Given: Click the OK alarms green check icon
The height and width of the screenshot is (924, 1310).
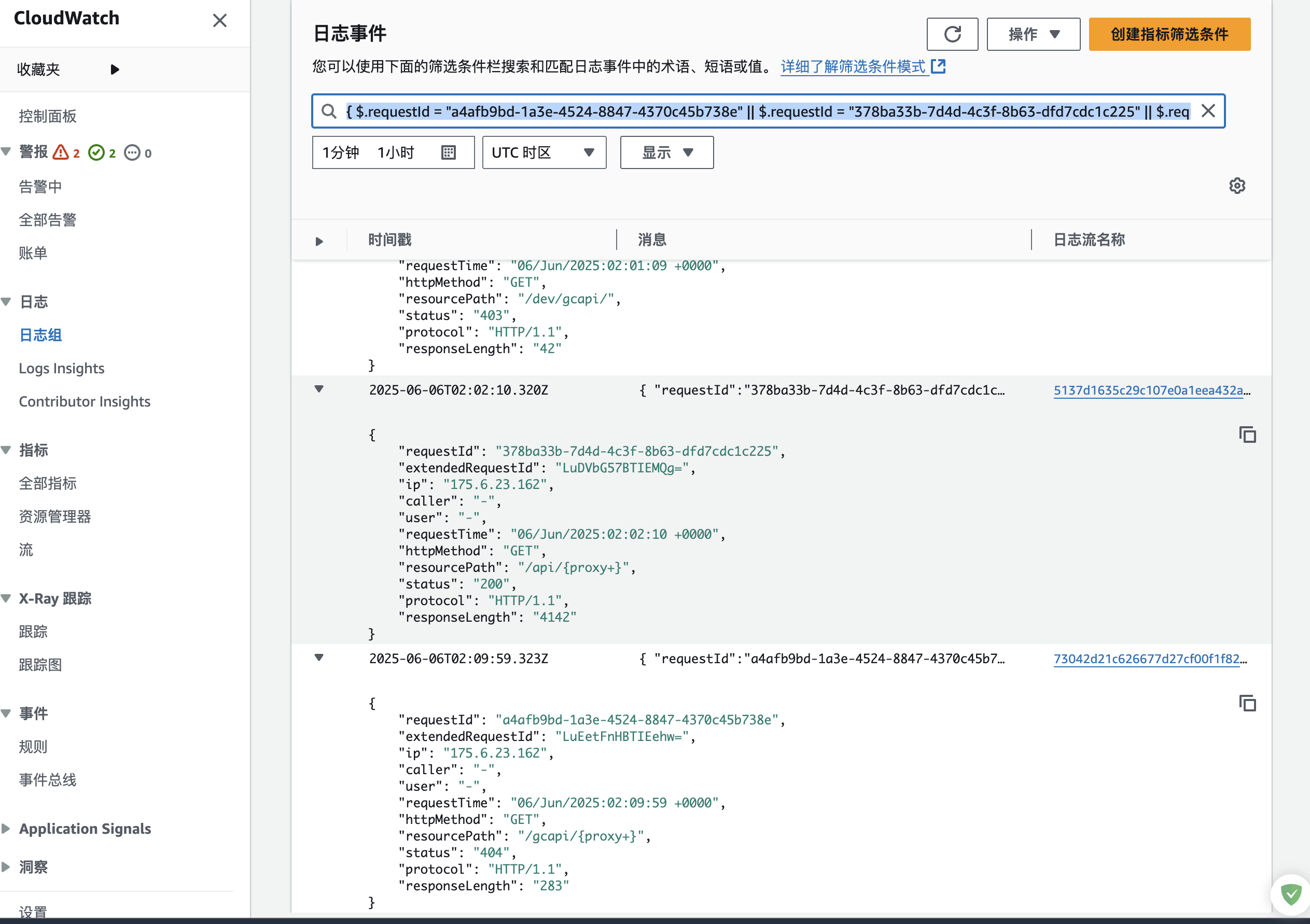Looking at the screenshot, I should (96, 152).
